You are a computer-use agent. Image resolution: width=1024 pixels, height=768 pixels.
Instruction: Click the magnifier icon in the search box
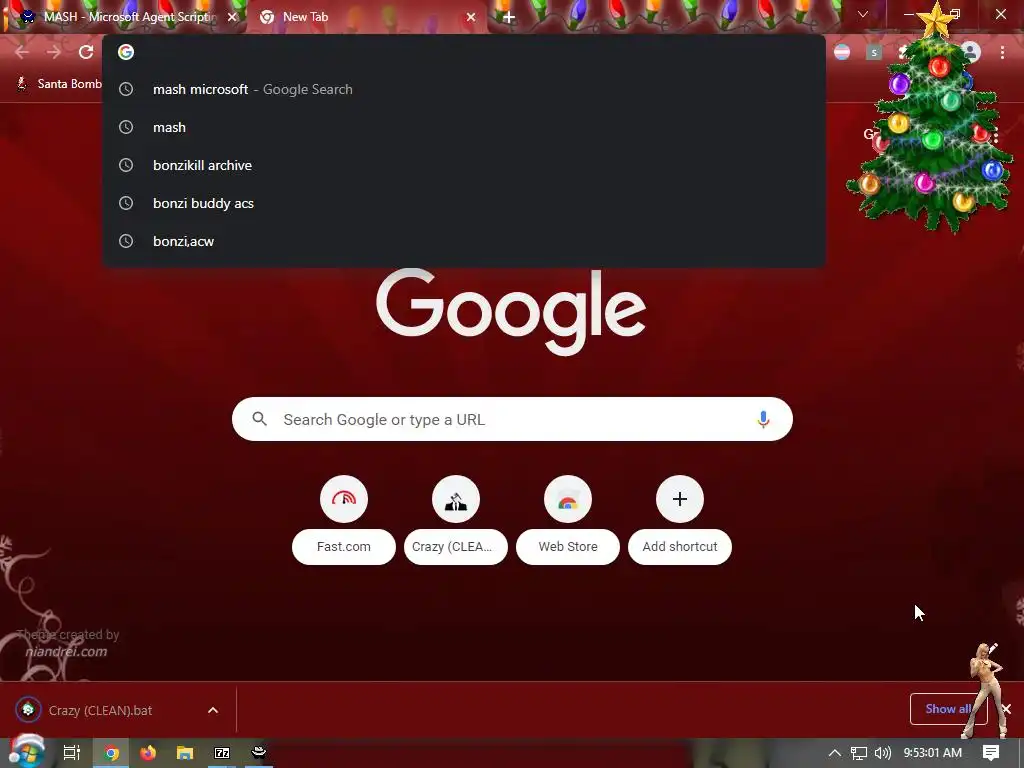click(259, 419)
